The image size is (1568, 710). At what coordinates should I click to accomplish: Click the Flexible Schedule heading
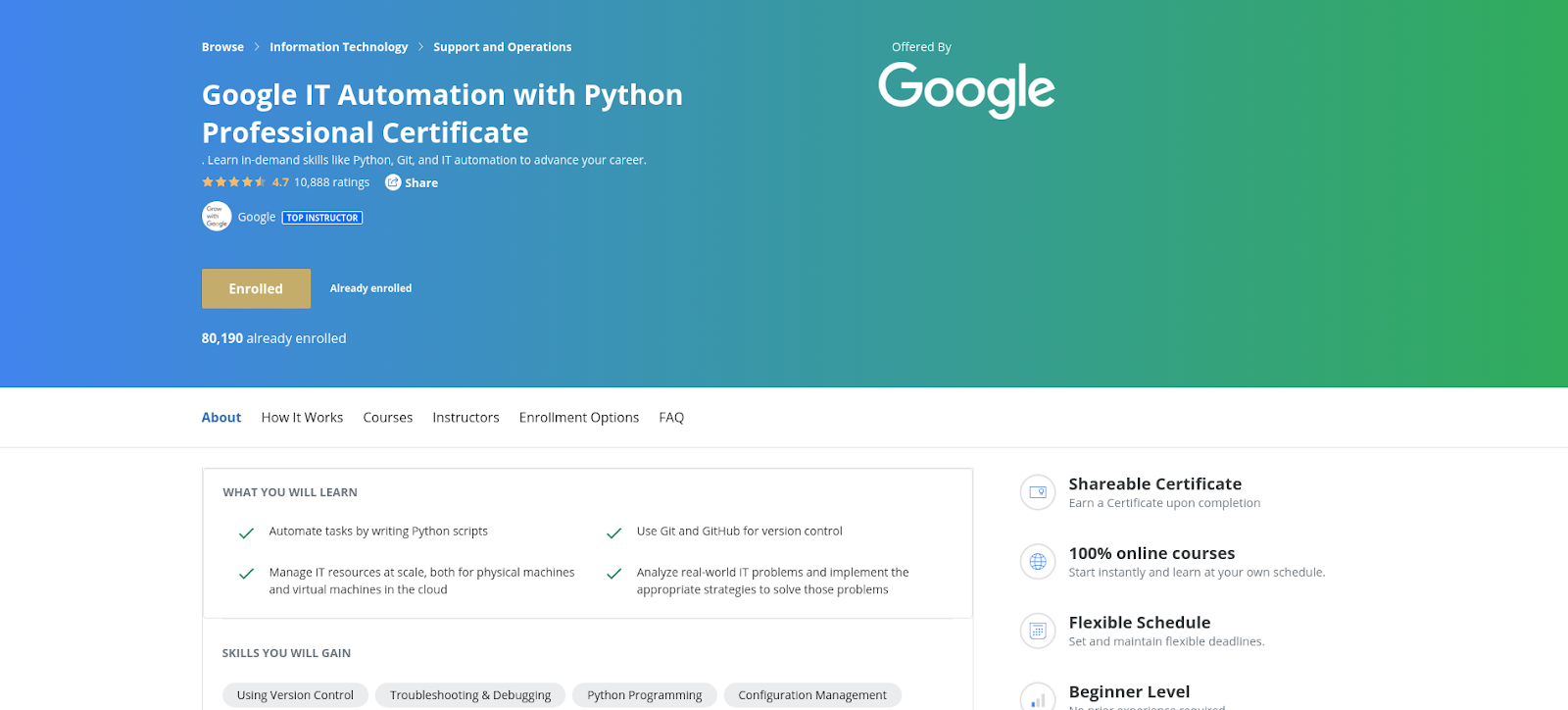(x=1140, y=623)
